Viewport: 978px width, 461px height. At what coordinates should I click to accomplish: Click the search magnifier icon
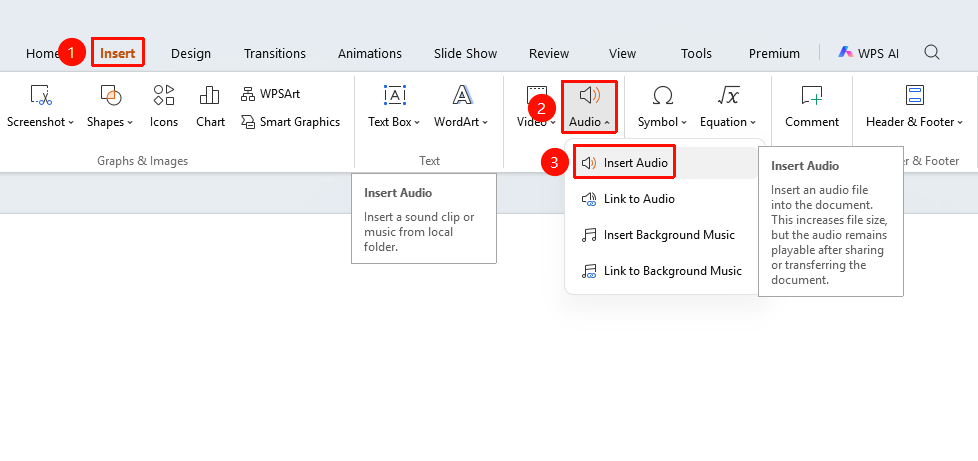pyautogui.click(x=932, y=52)
